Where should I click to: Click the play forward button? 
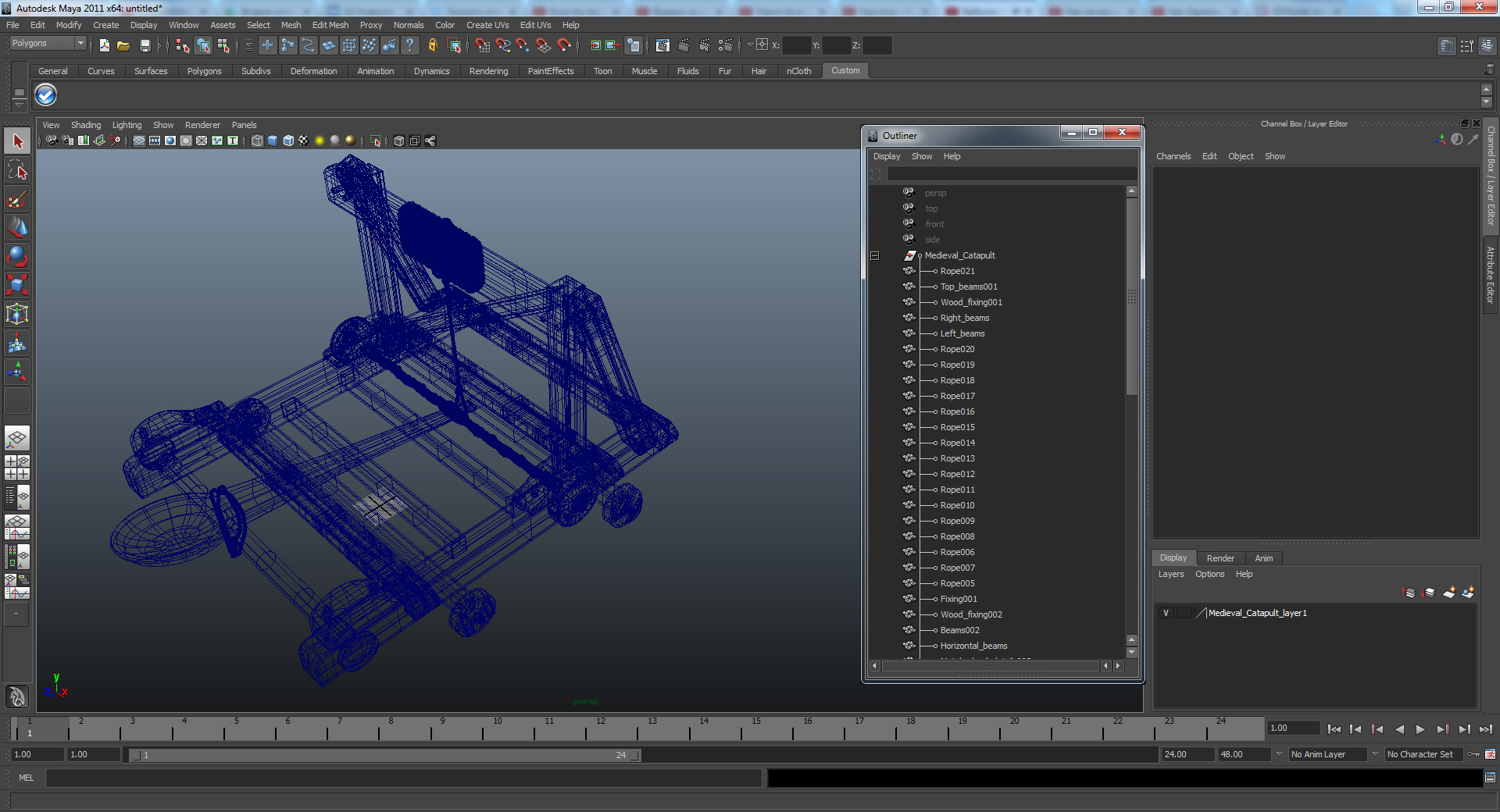[x=1420, y=729]
